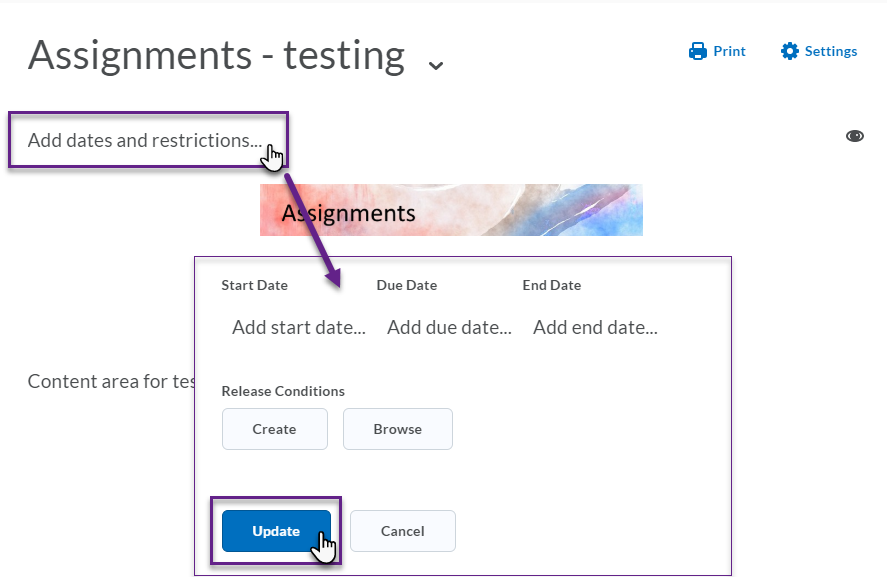
Task: Expand the Assignments - testing title chevron
Action: click(436, 65)
